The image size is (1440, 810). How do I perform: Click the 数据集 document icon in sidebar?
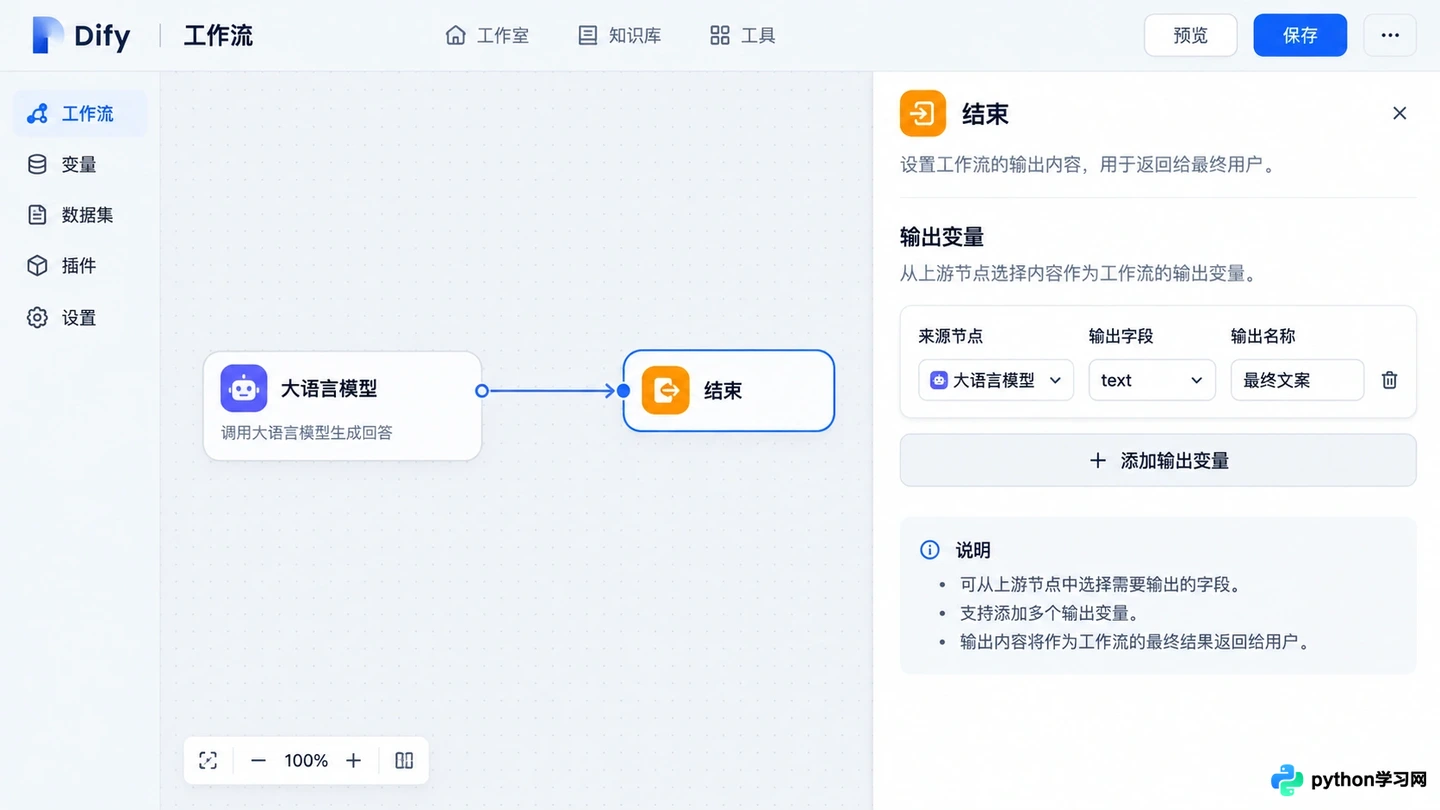click(37, 215)
